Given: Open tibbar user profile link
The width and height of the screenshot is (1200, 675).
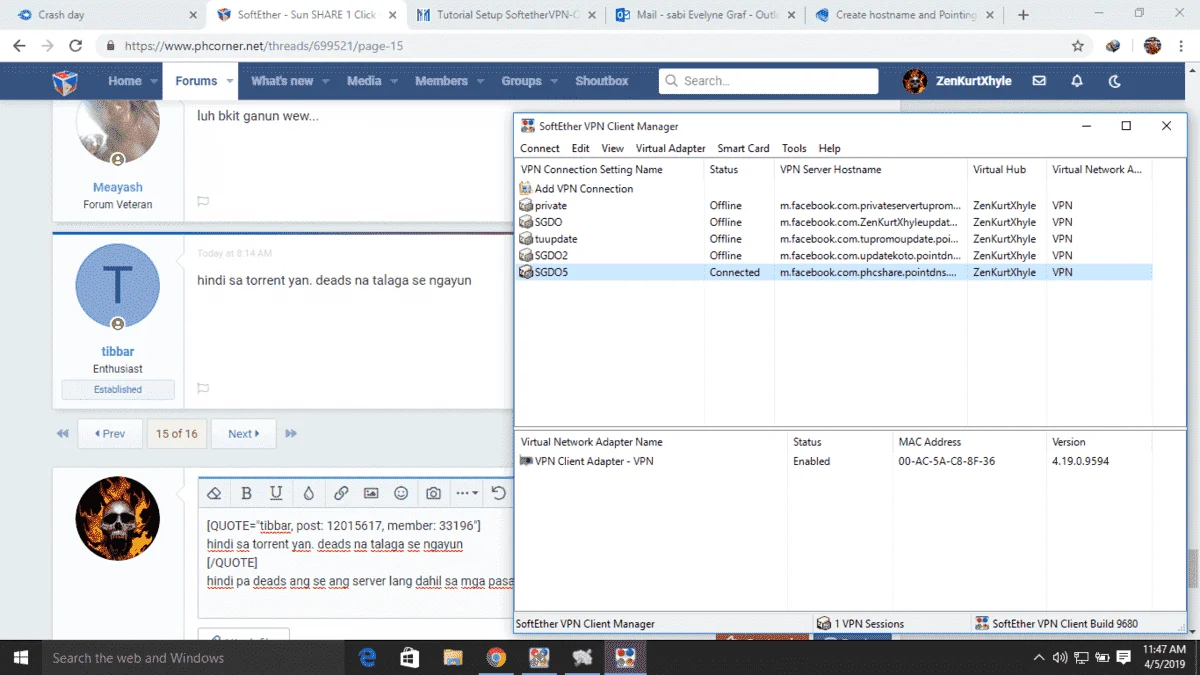Looking at the screenshot, I should (x=118, y=352).
